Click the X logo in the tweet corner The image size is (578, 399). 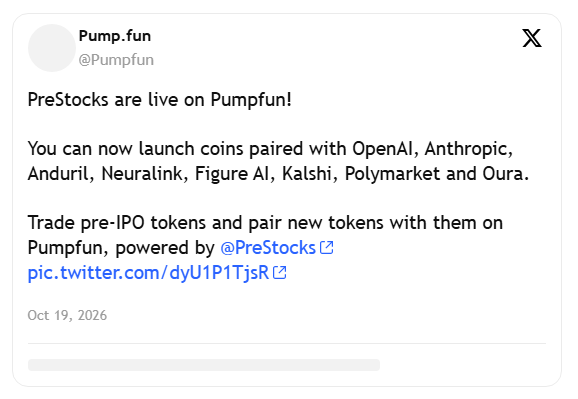tap(532, 38)
